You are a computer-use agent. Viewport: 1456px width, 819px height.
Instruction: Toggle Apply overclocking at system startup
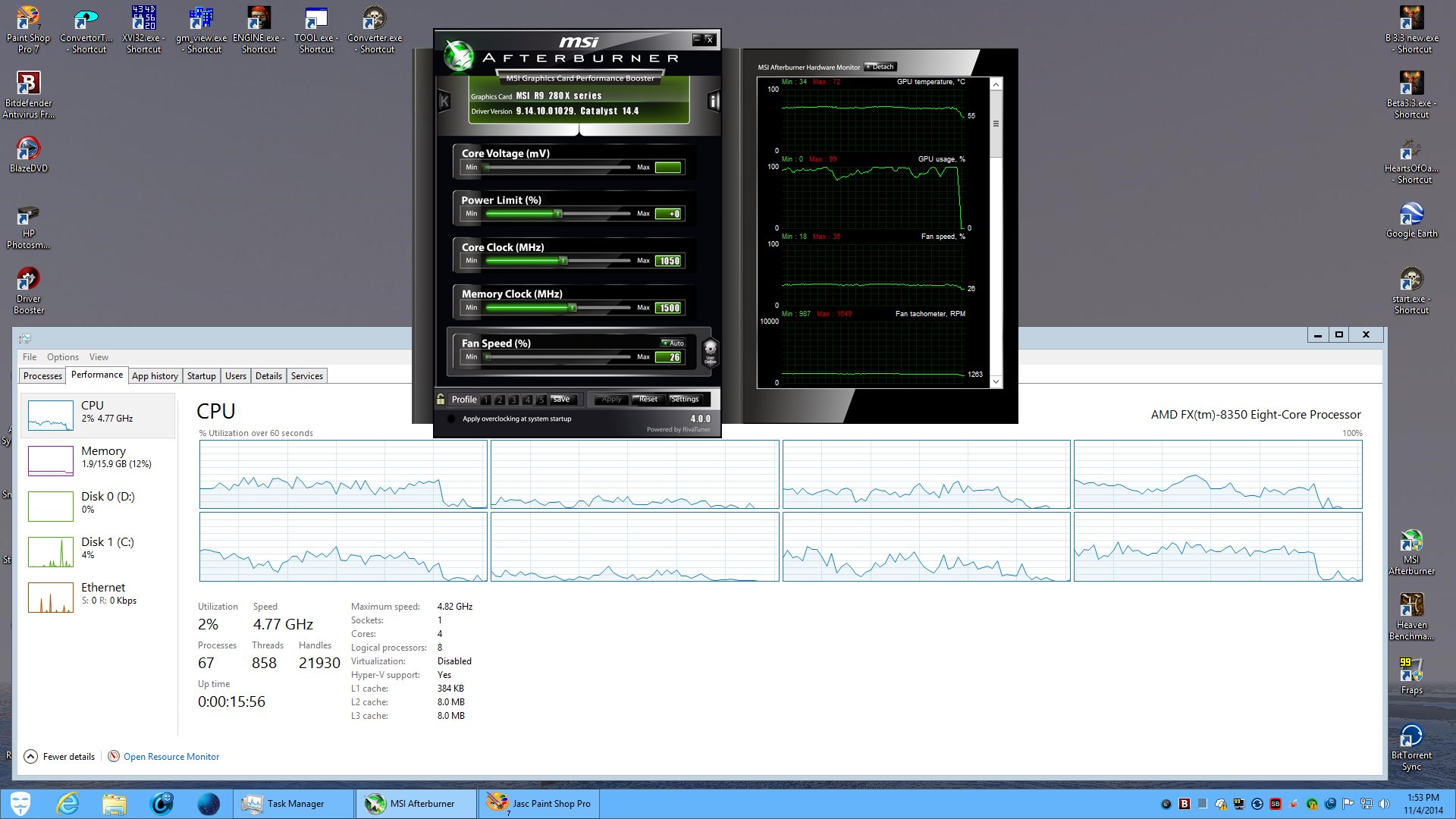451,419
